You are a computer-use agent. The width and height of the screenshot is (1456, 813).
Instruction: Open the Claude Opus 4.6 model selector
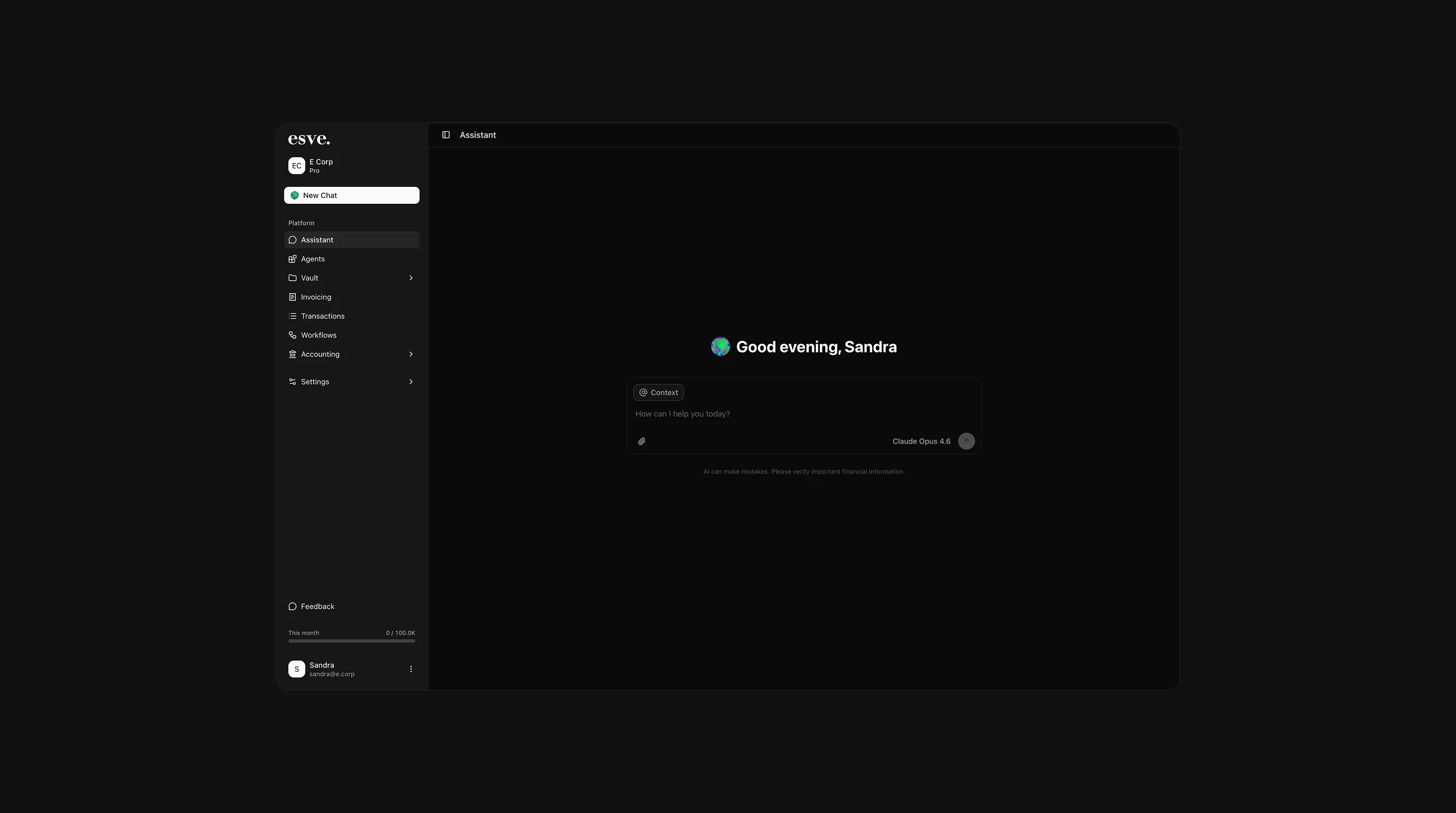point(921,441)
